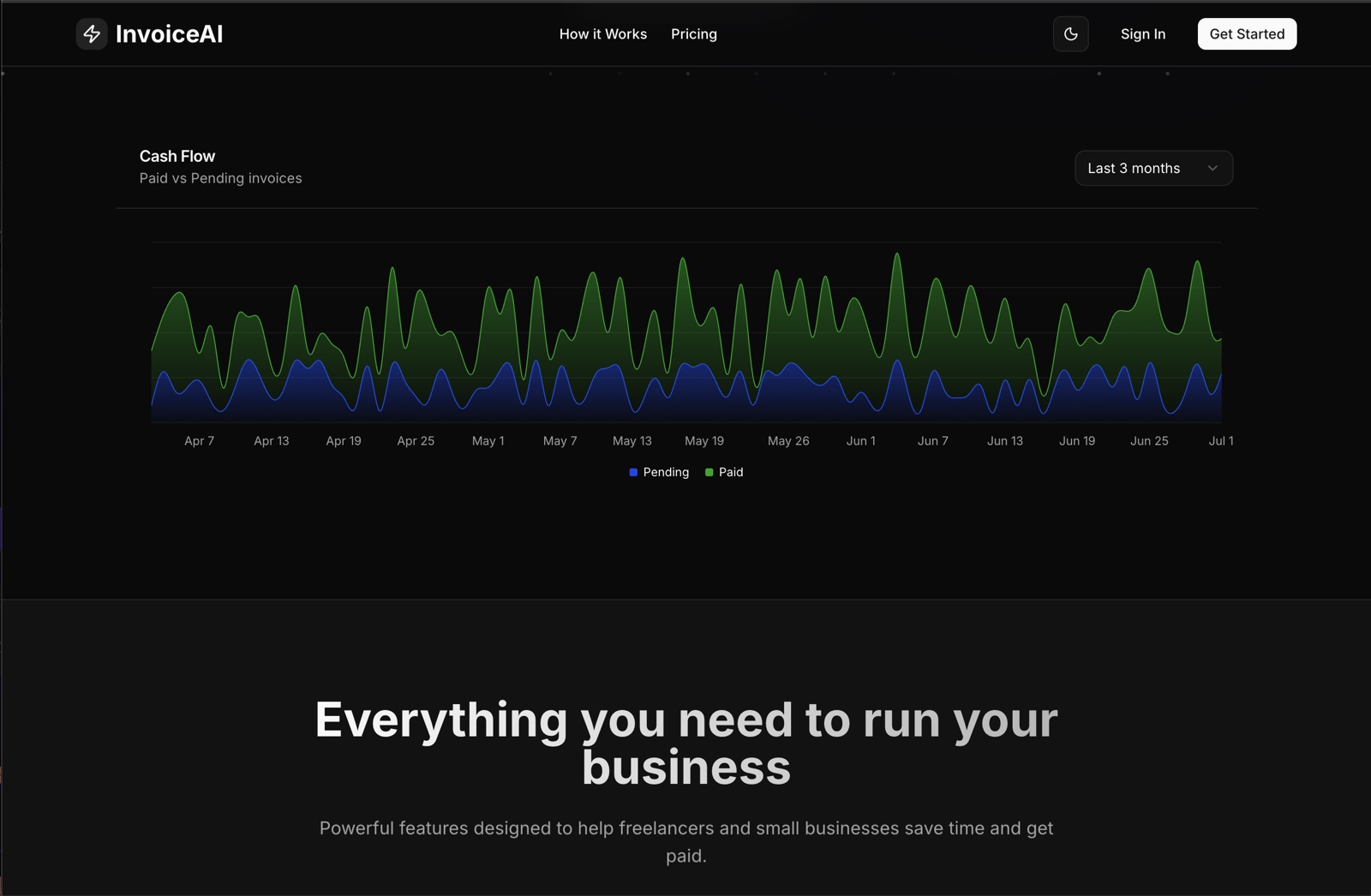Open the Pricing page
This screenshot has height=896, width=1371.
694,34
